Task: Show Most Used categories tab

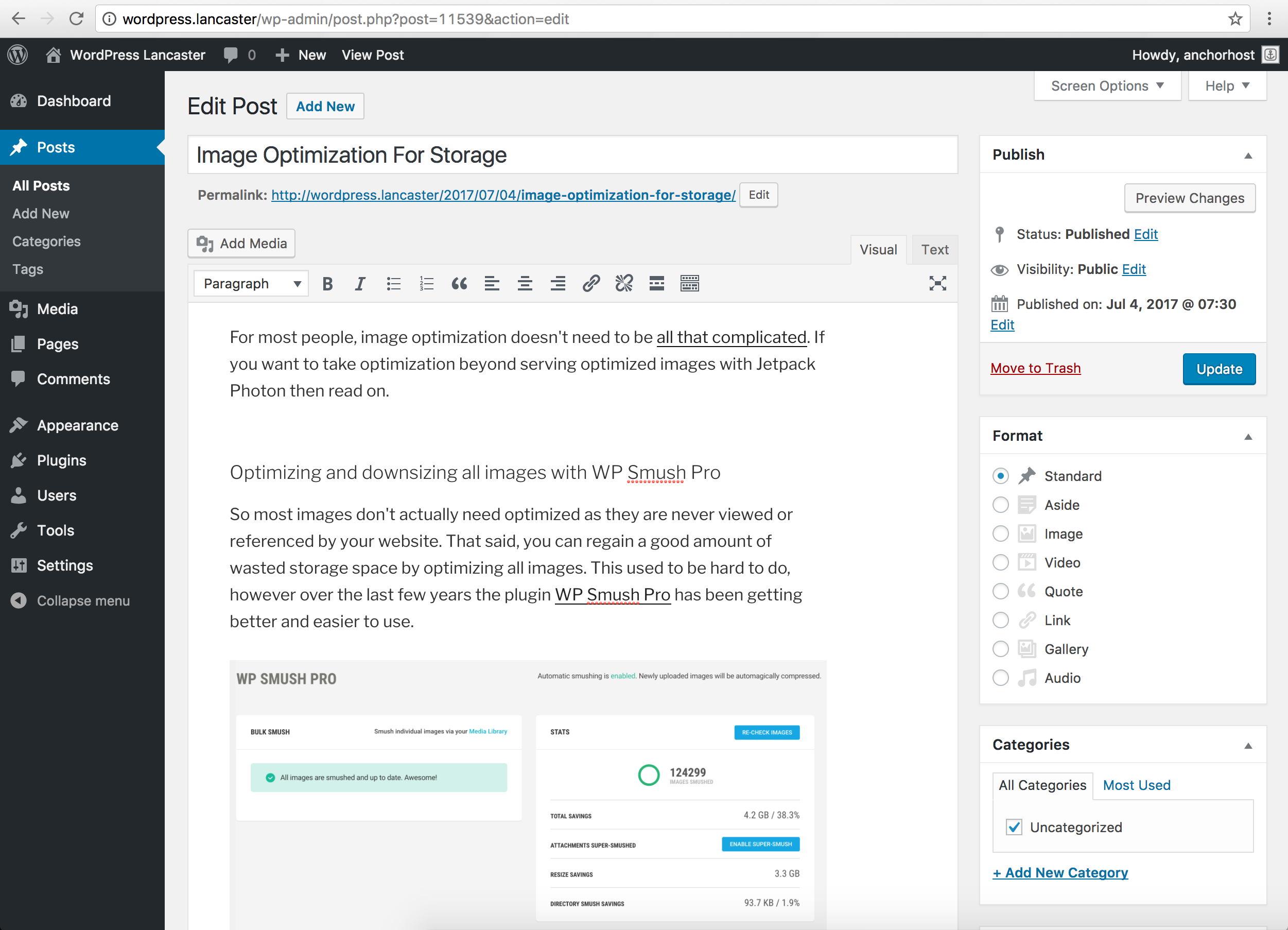Action: pos(1136,786)
